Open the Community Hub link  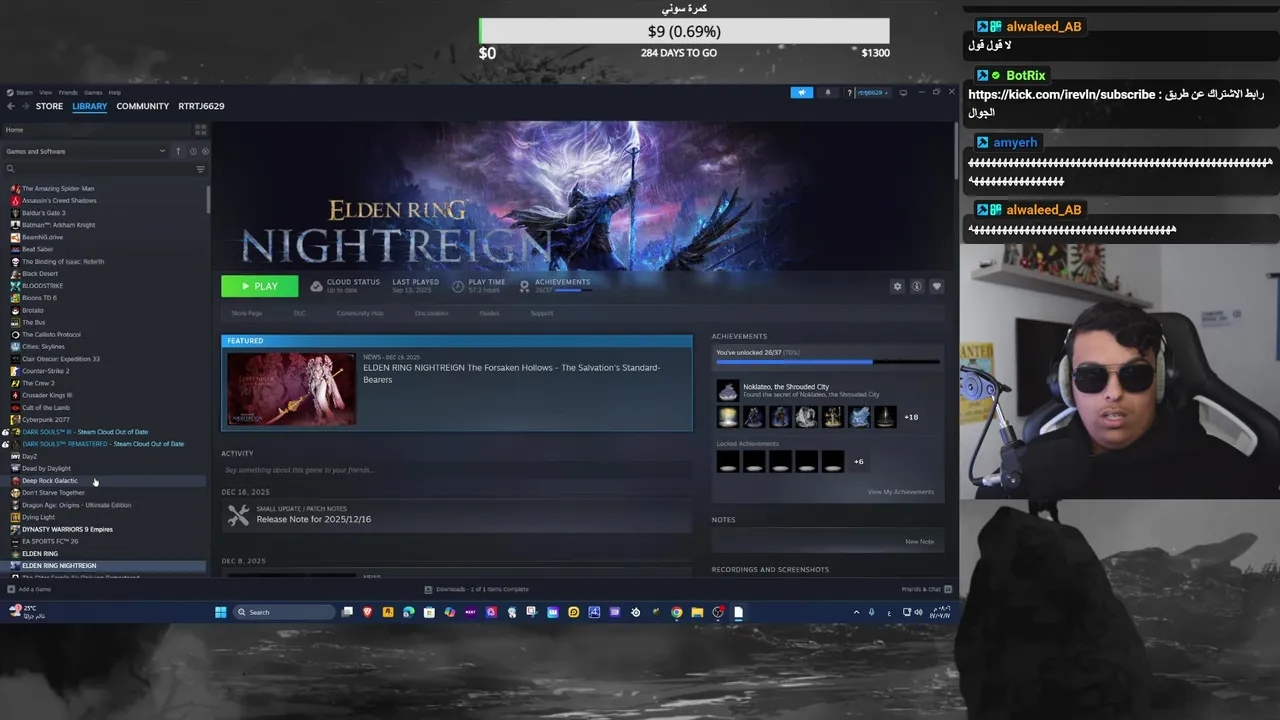click(x=360, y=313)
